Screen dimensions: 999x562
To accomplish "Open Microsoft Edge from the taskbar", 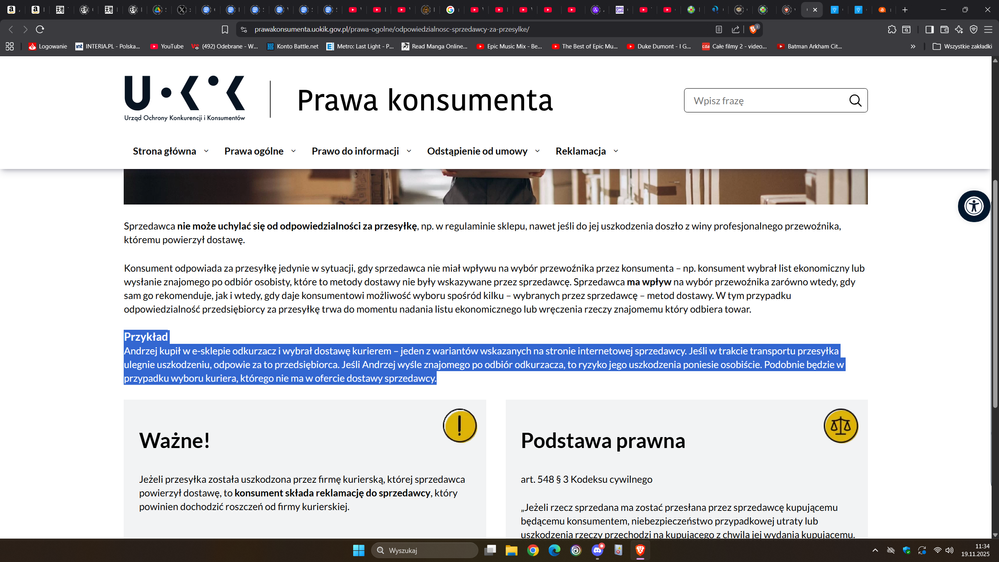I will (x=554, y=551).
